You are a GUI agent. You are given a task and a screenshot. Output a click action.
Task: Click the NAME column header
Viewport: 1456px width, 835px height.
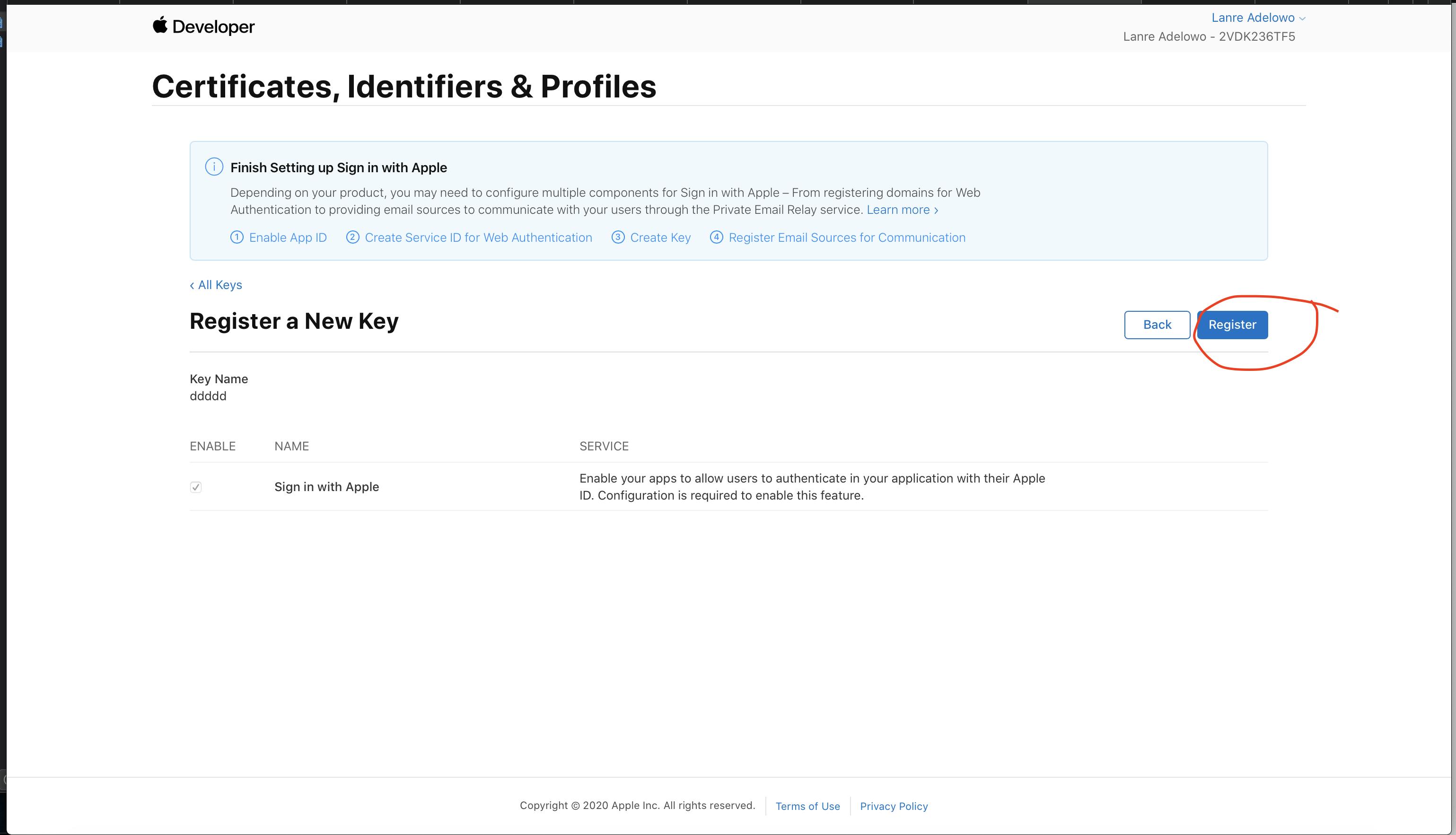pos(291,446)
